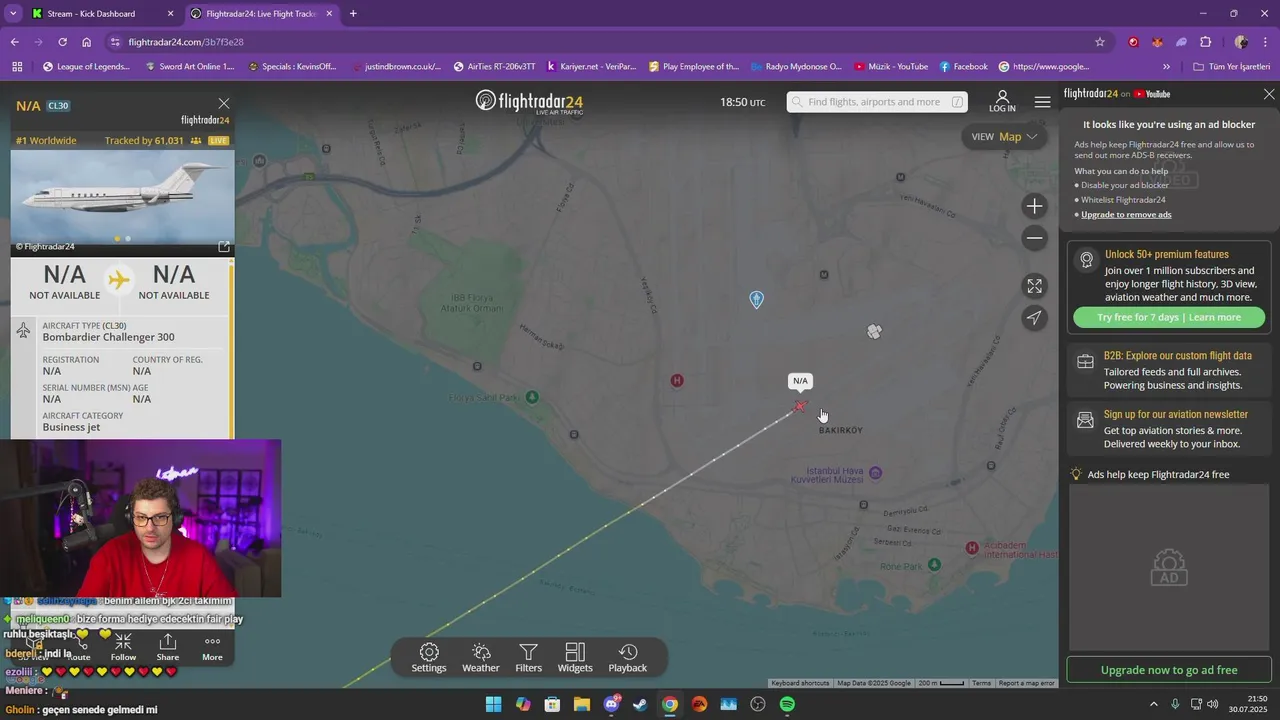Open a new browser tab
This screenshot has width=1280, height=720.
coord(353,14)
